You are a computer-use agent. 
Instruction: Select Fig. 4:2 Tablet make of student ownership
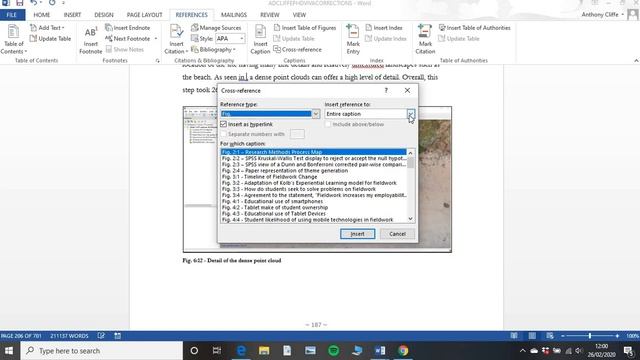[x=313, y=207]
